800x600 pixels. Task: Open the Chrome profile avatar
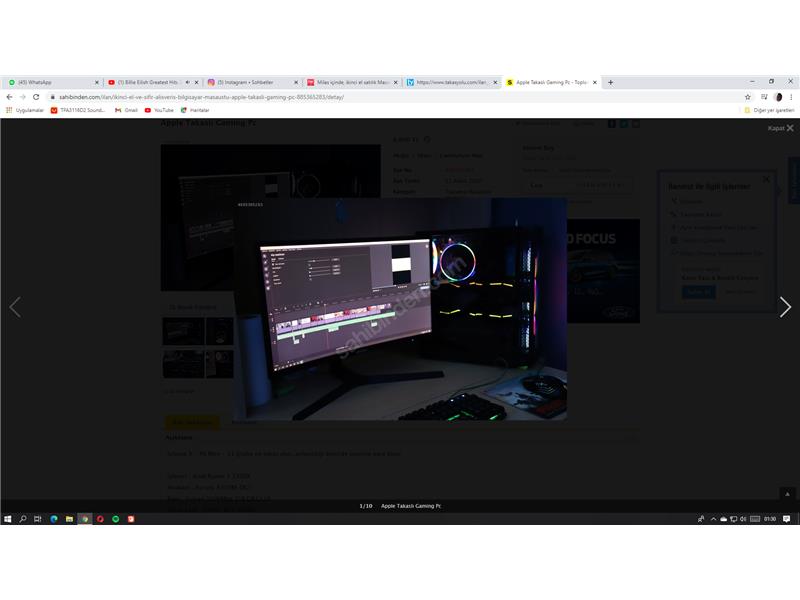(x=778, y=97)
